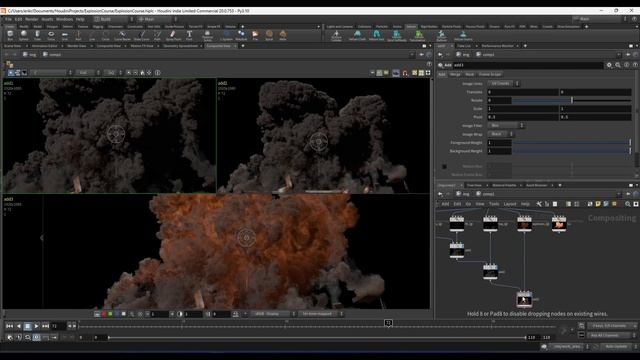Select the Torus shelf tool
640x360 pixels.
coord(51,35)
